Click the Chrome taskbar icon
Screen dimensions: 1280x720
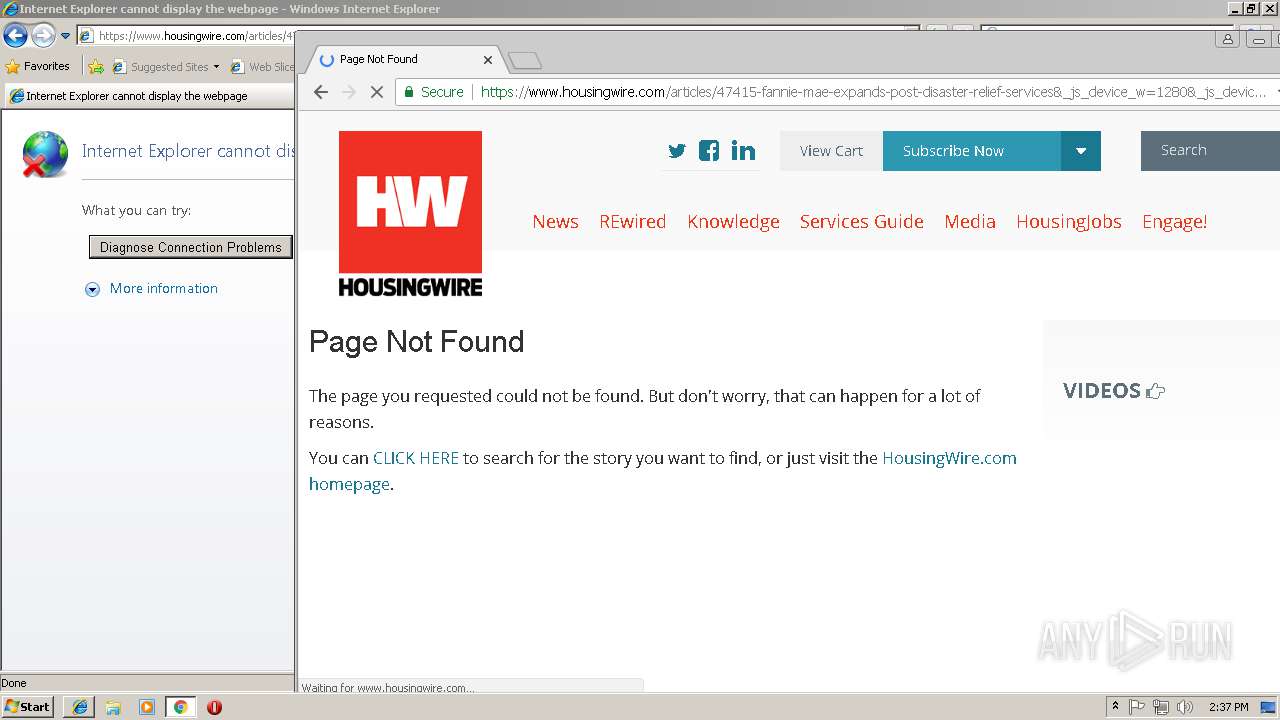(180, 707)
